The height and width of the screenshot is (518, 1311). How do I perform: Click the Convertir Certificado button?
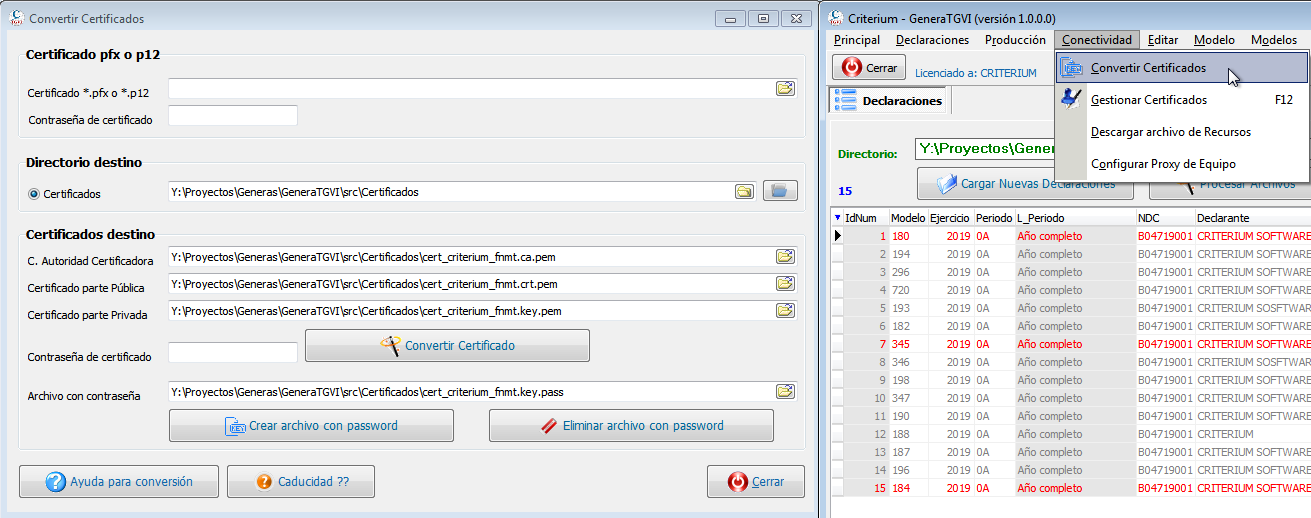coord(447,345)
